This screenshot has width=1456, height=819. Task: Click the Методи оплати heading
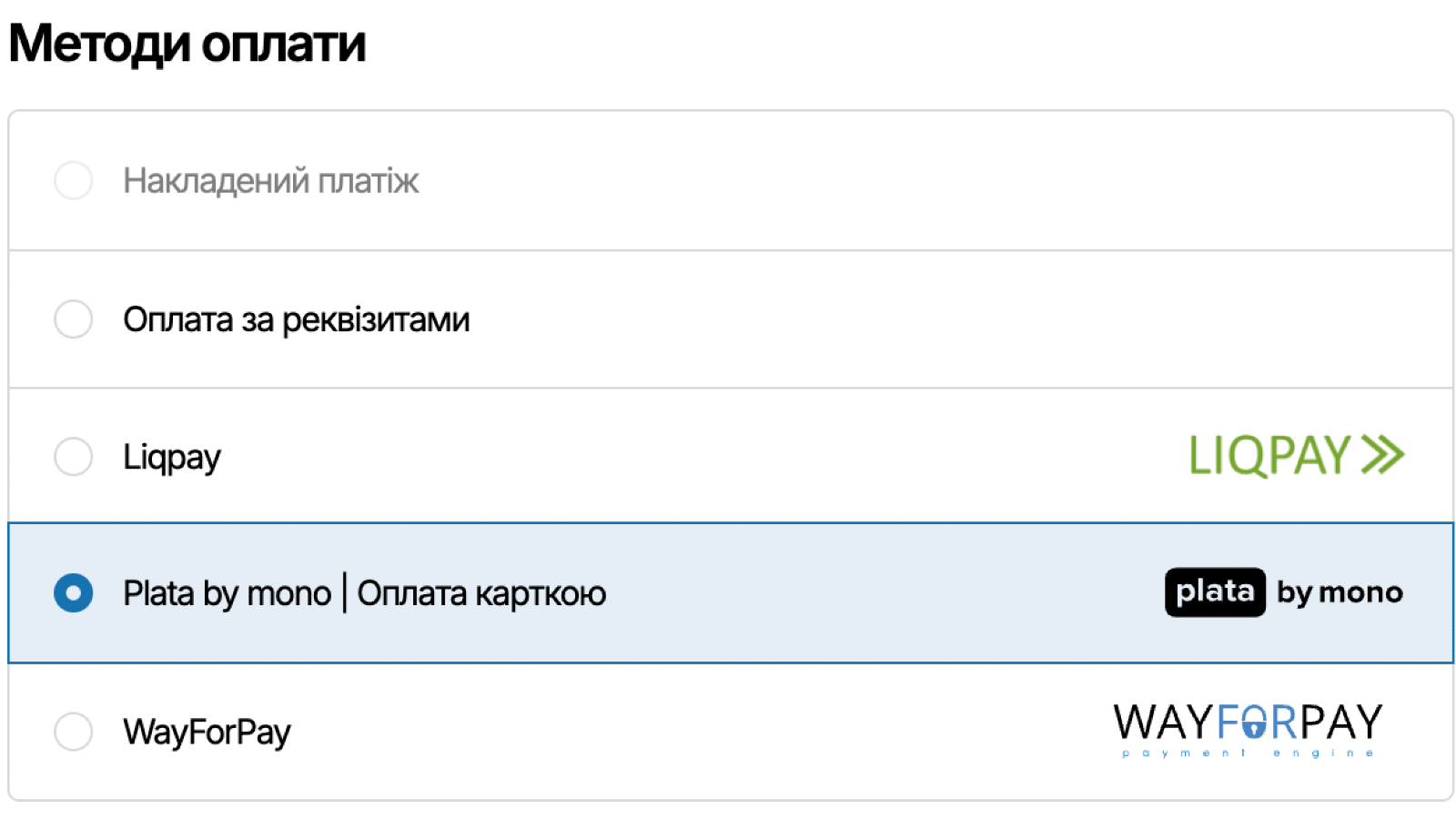click(187, 44)
